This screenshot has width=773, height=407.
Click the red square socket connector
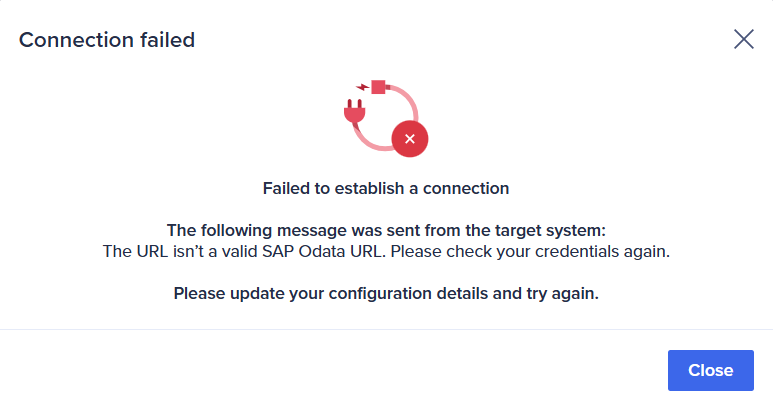coord(378,87)
